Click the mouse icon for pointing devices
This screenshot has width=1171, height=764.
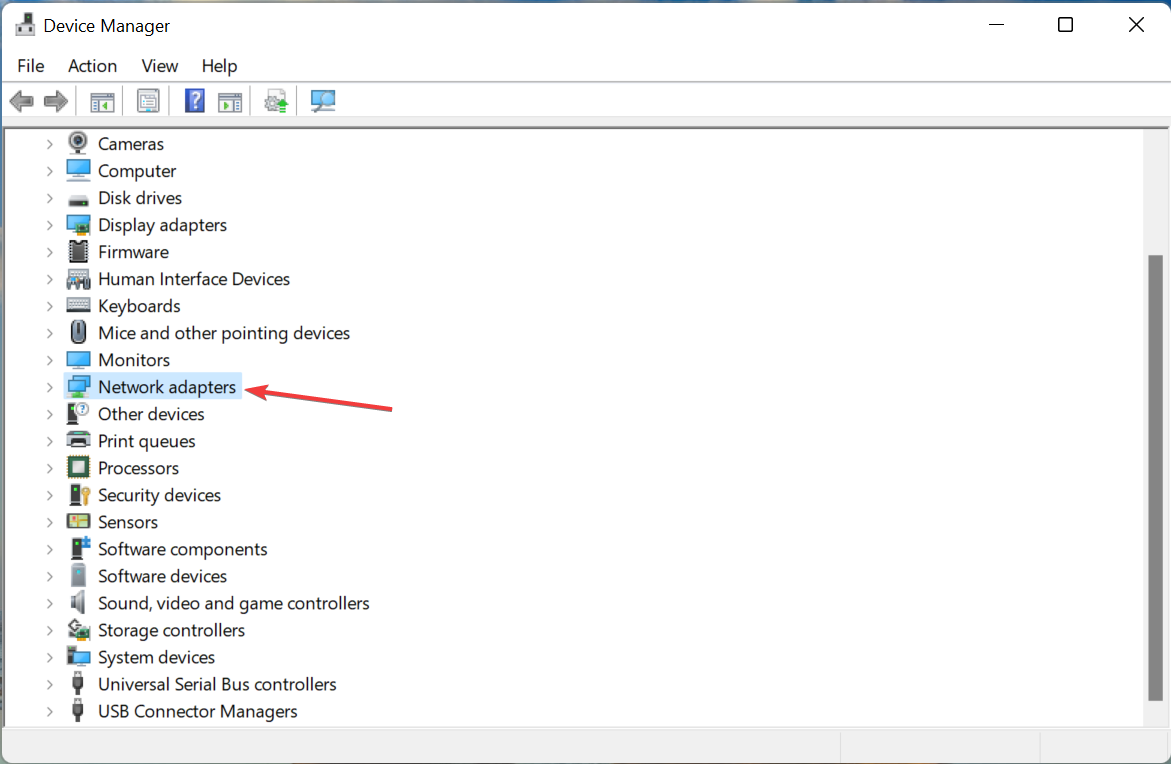point(78,332)
